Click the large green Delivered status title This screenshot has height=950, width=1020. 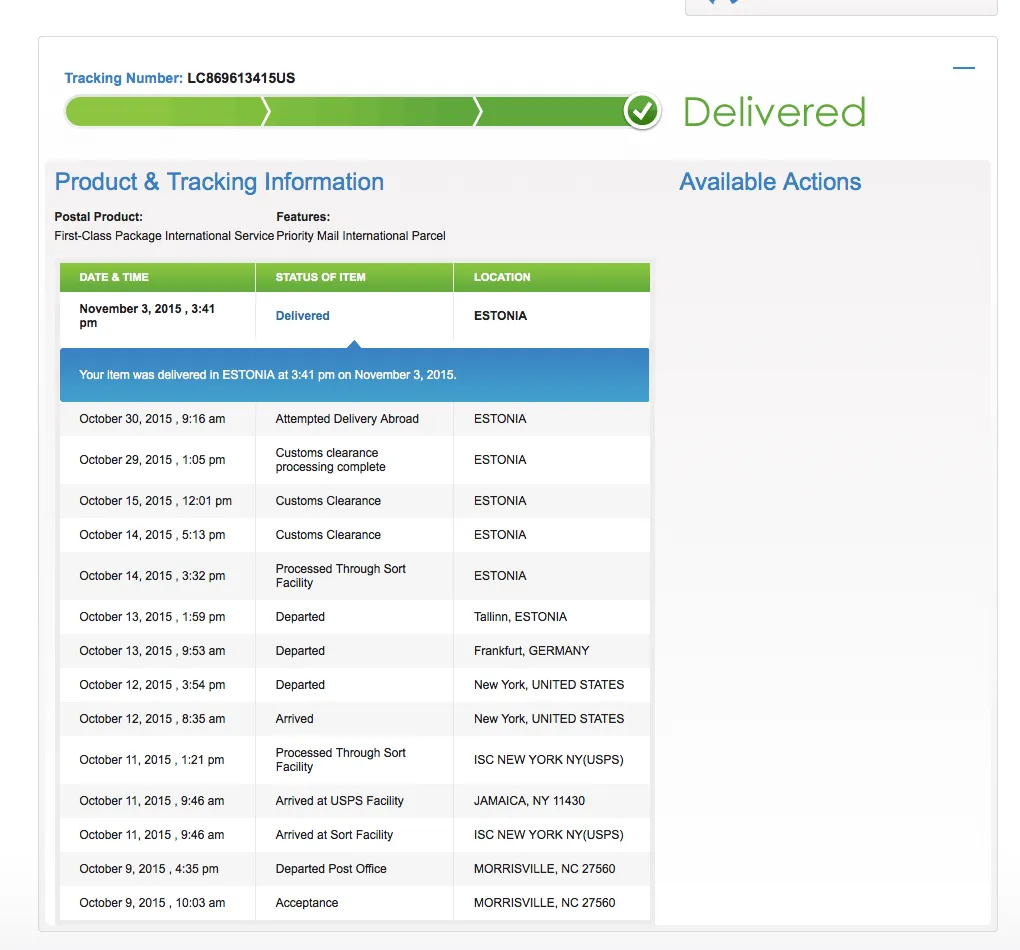(774, 112)
